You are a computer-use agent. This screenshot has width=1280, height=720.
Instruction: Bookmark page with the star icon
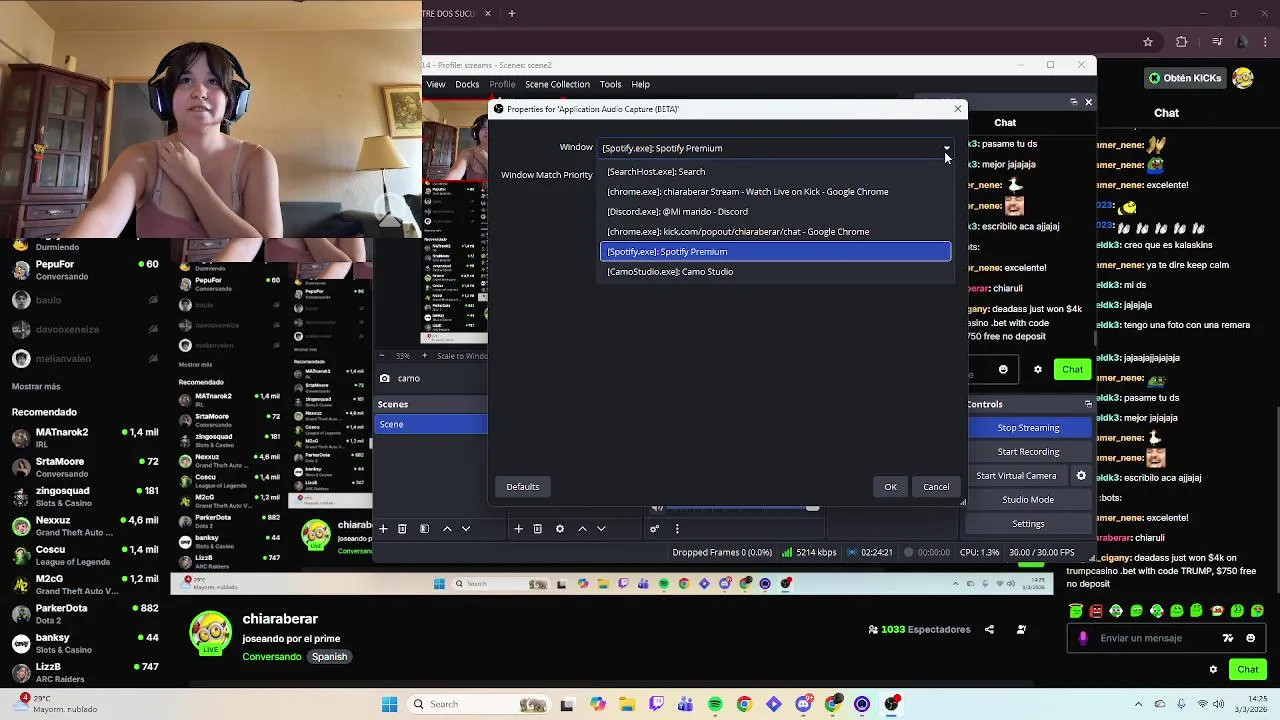coord(1148,42)
